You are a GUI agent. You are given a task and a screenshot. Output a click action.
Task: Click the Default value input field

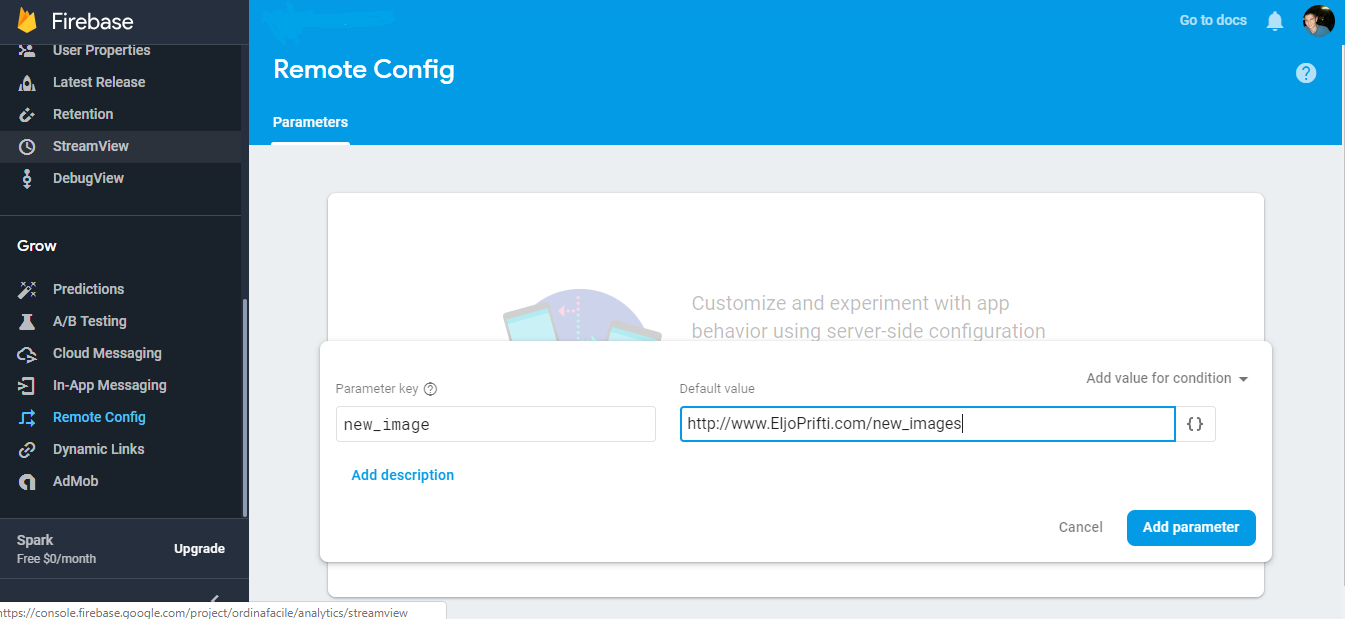click(x=927, y=424)
